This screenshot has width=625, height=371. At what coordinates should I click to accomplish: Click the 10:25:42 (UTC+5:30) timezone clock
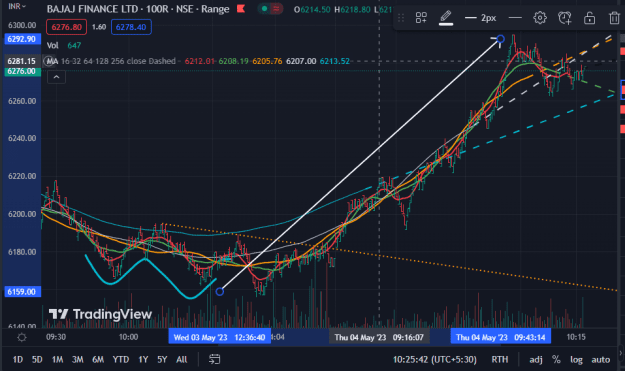coord(434,359)
